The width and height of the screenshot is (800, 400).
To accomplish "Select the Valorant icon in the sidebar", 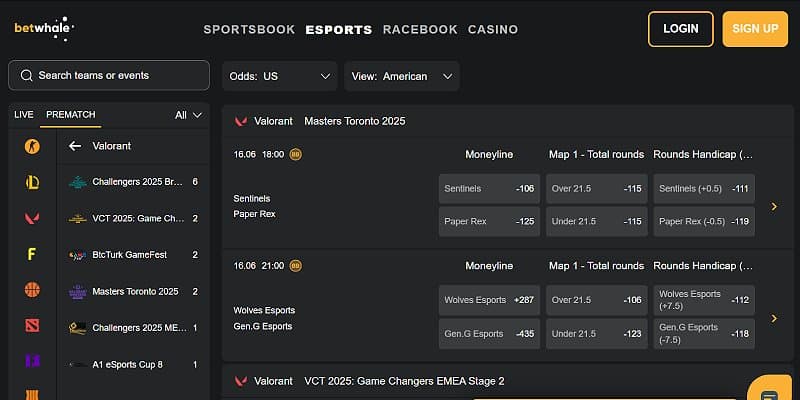I will coord(32,218).
